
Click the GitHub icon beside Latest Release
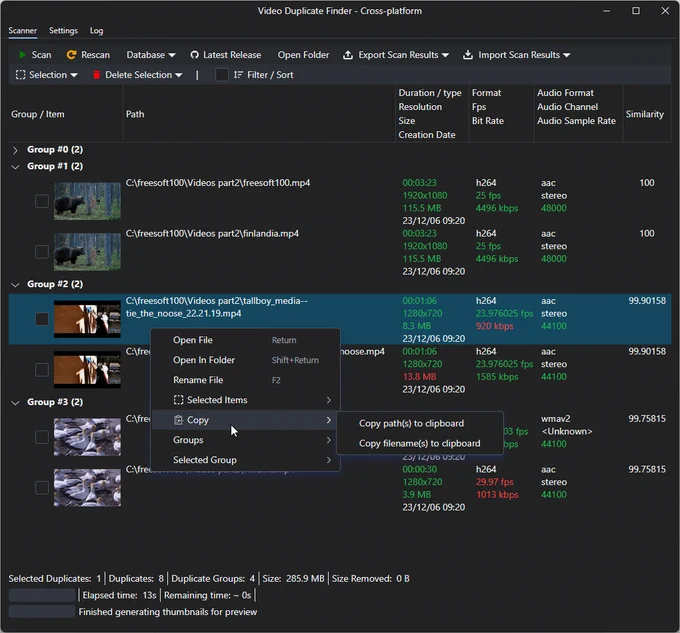(194, 55)
